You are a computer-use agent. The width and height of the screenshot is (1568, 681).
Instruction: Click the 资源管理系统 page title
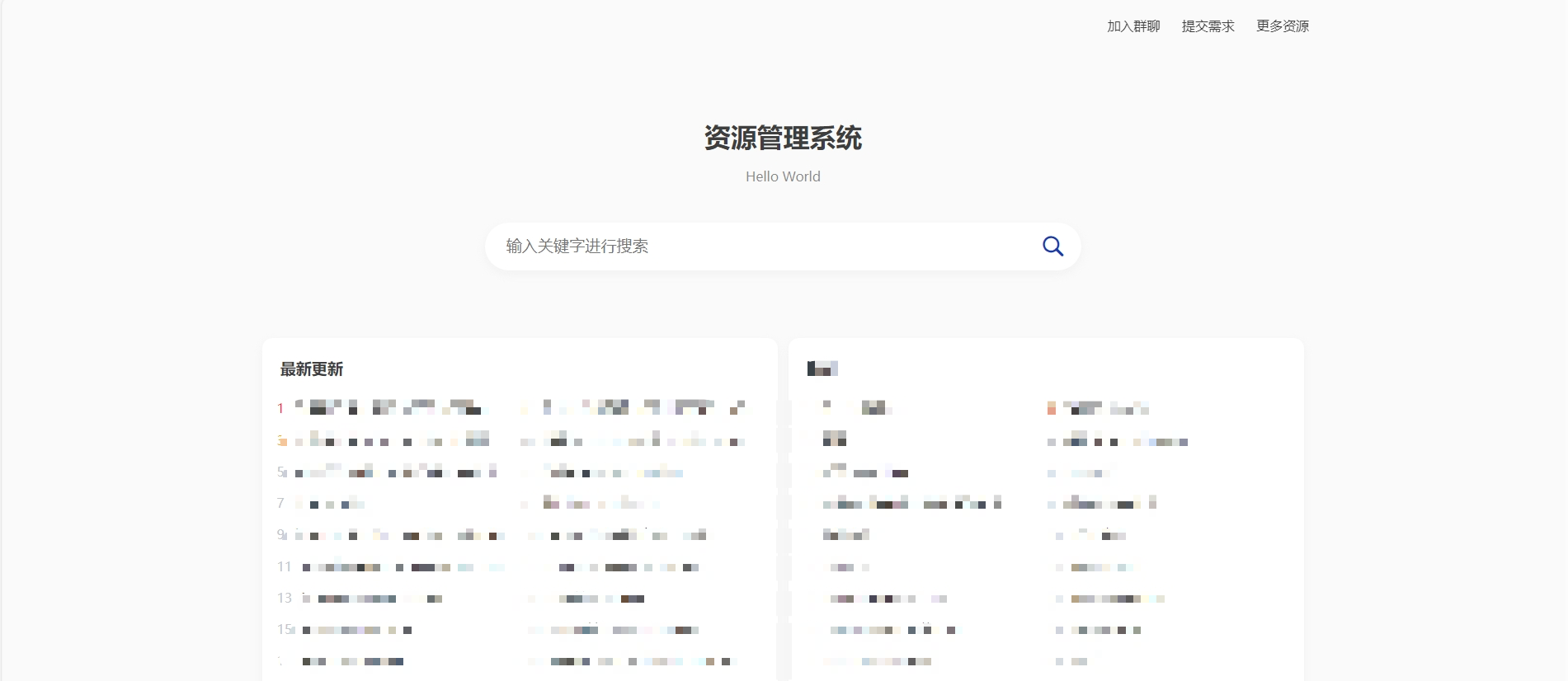tap(783, 138)
